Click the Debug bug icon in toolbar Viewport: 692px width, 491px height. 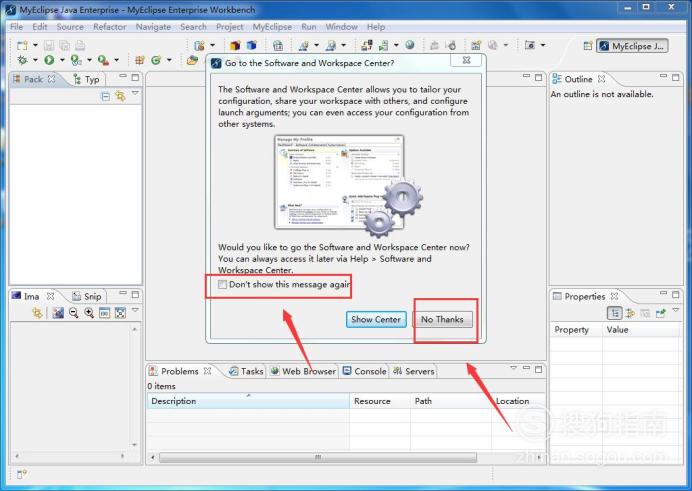pyautogui.click(x=22, y=60)
